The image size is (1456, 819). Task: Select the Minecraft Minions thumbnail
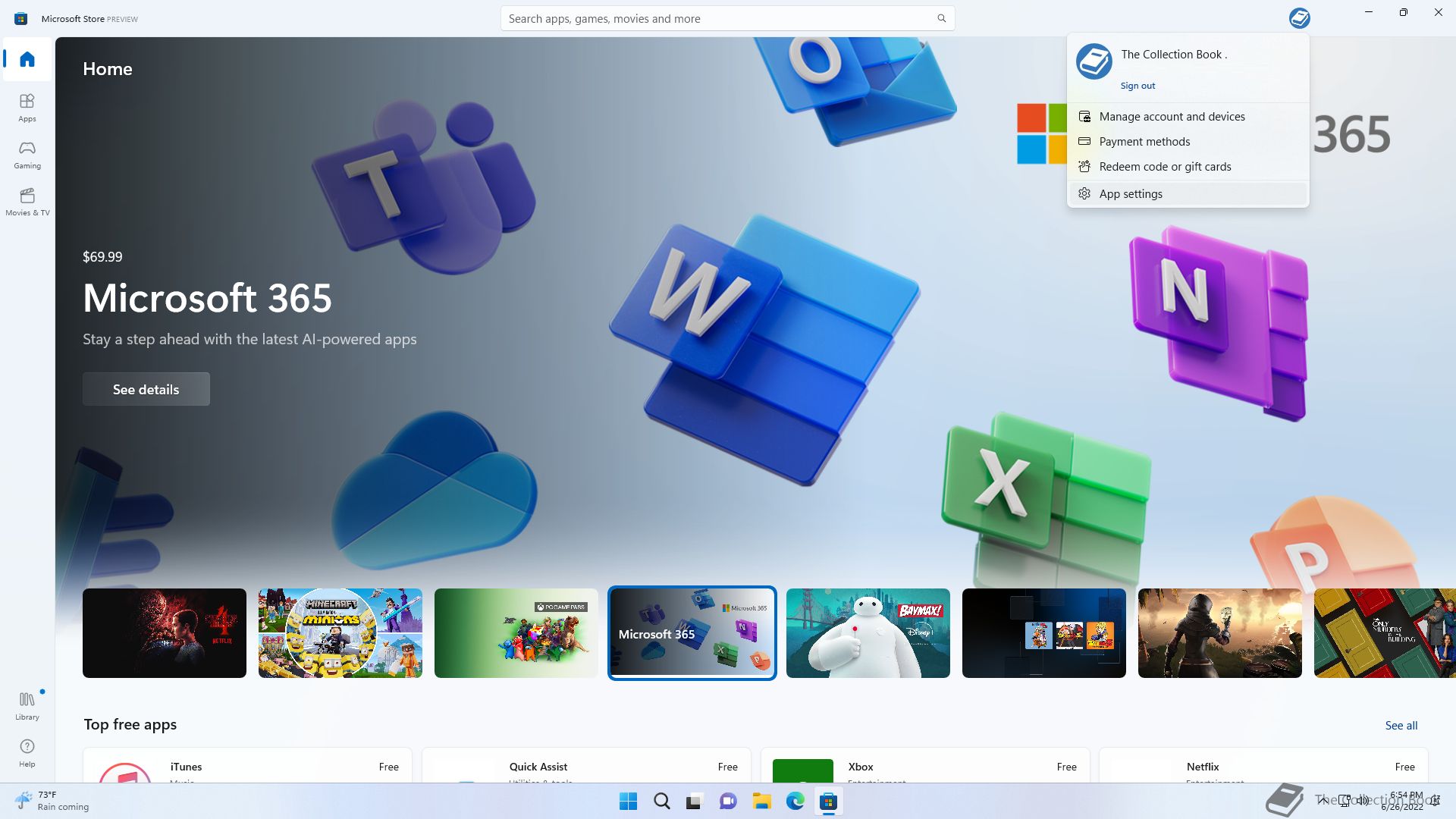click(x=340, y=633)
